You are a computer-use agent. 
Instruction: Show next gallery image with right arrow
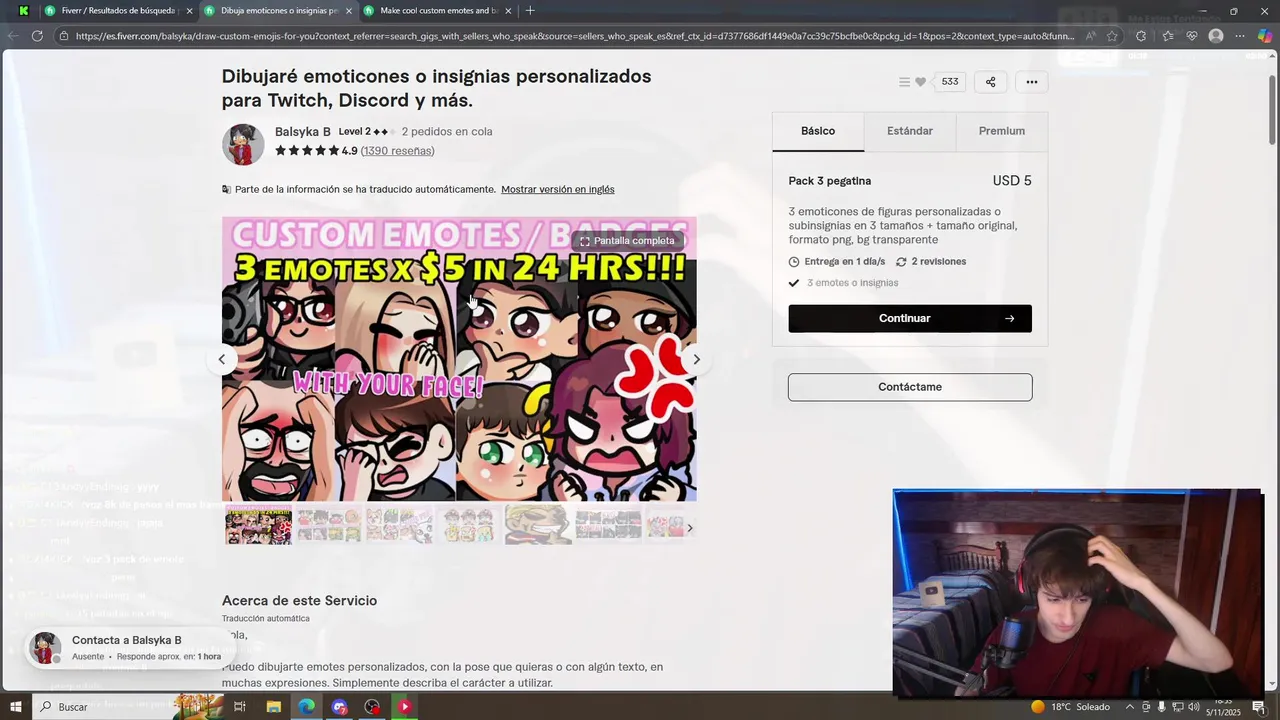coord(697,360)
